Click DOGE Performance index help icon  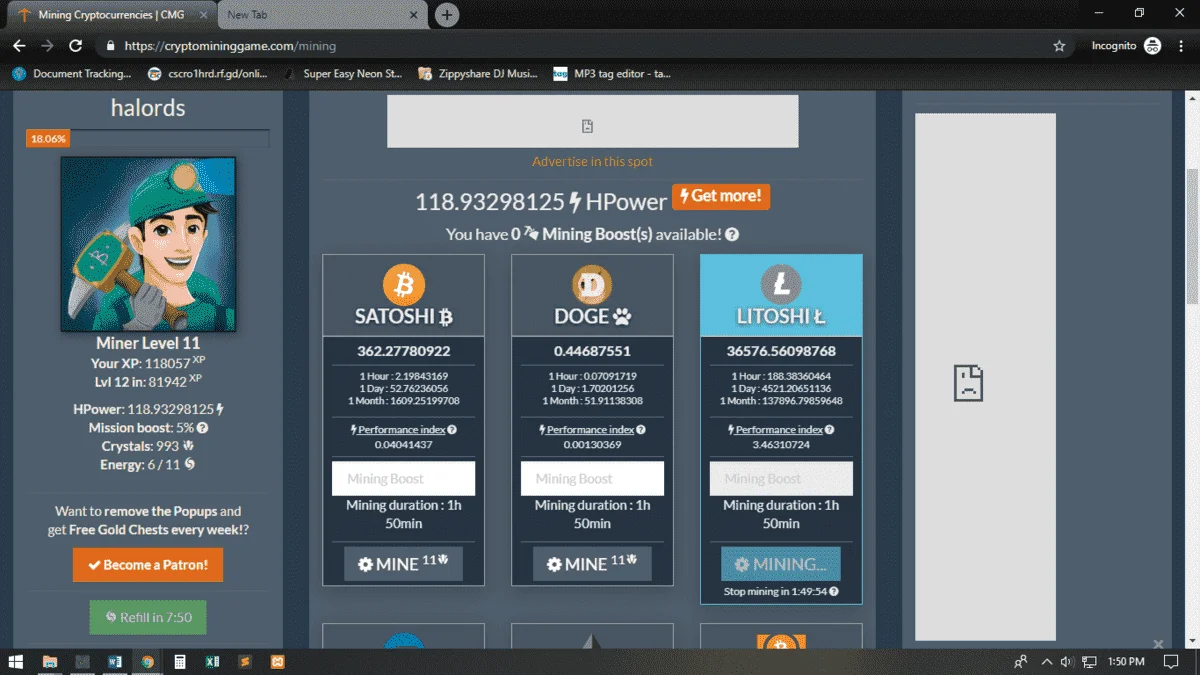641,430
